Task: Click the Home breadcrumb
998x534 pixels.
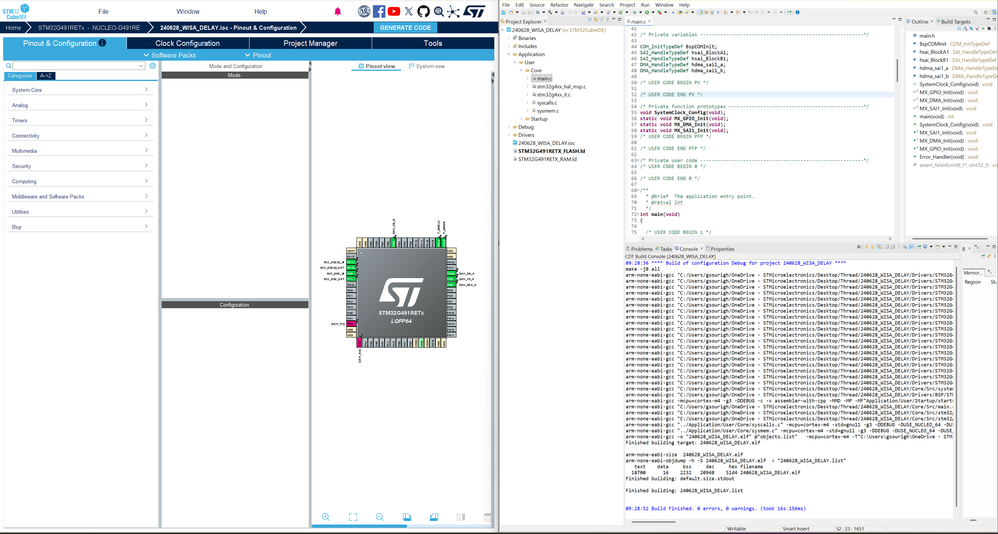Action: 13,27
